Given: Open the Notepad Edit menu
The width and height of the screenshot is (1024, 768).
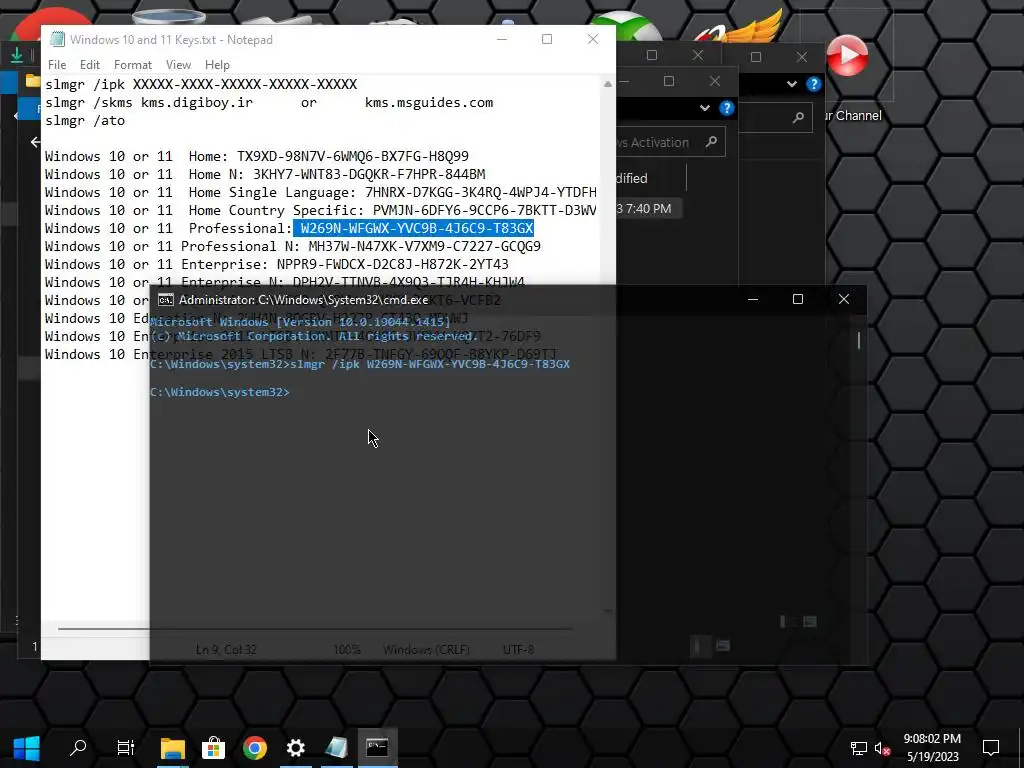Looking at the screenshot, I should pyautogui.click(x=89, y=65).
